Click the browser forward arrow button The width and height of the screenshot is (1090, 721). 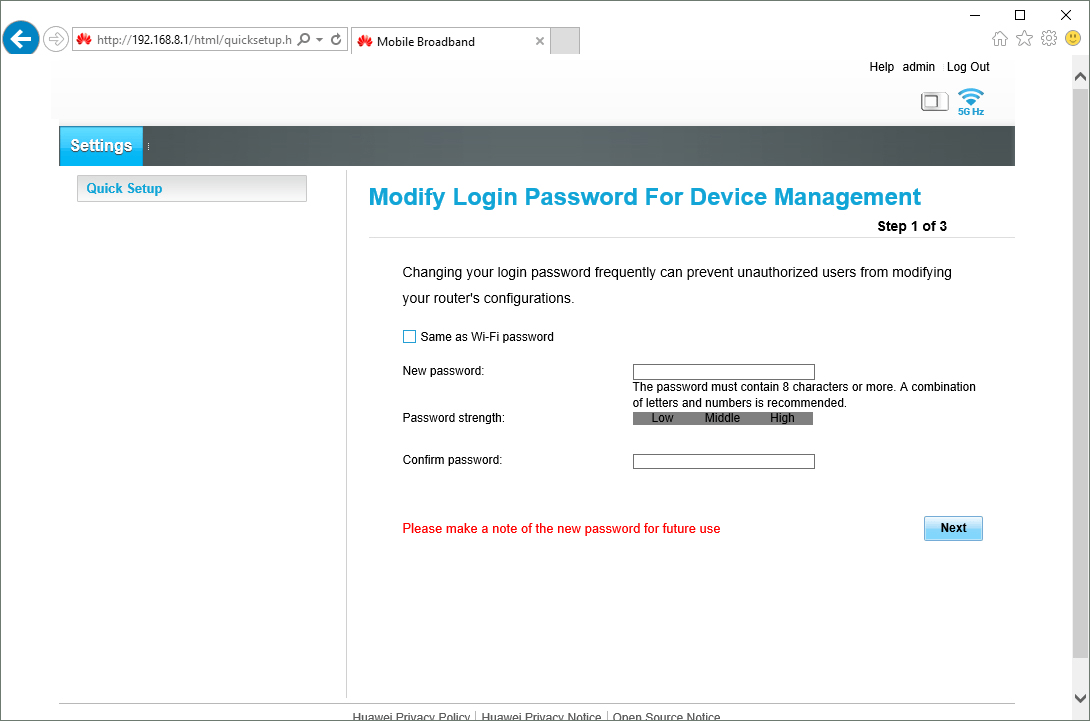[x=56, y=40]
